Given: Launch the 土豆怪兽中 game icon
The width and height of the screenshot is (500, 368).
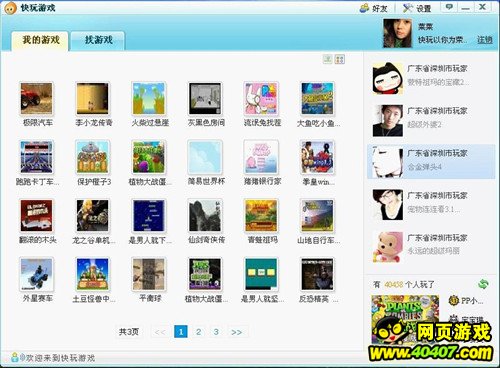Looking at the screenshot, I should 92,274.
